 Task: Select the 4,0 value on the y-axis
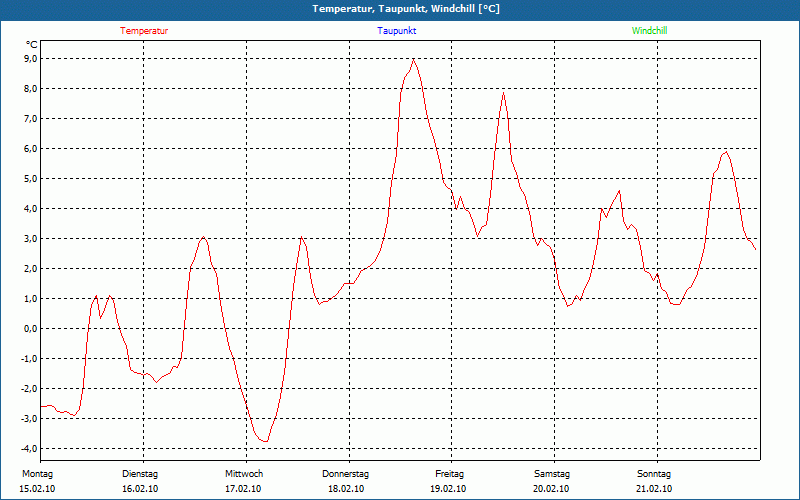31,209
